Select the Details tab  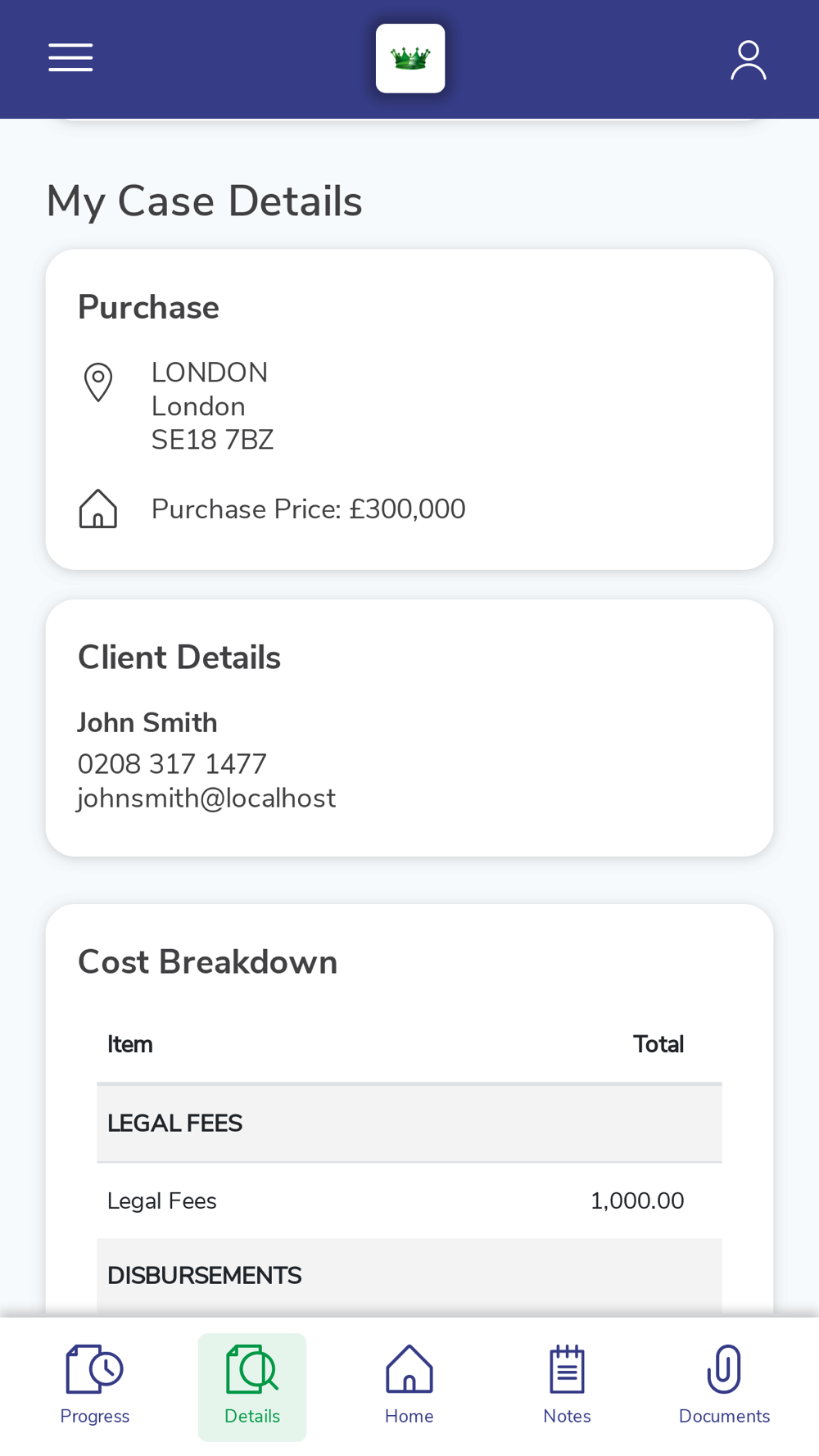pyautogui.click(x=252, y=1386)
